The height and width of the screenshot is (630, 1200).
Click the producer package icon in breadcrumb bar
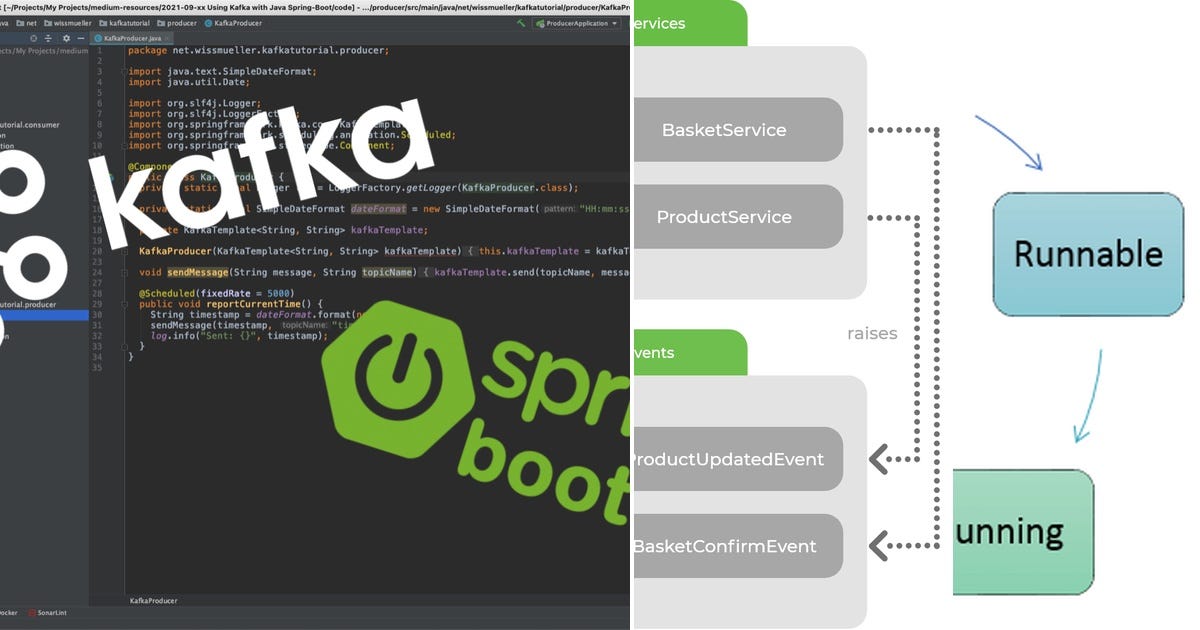(160, 22)
